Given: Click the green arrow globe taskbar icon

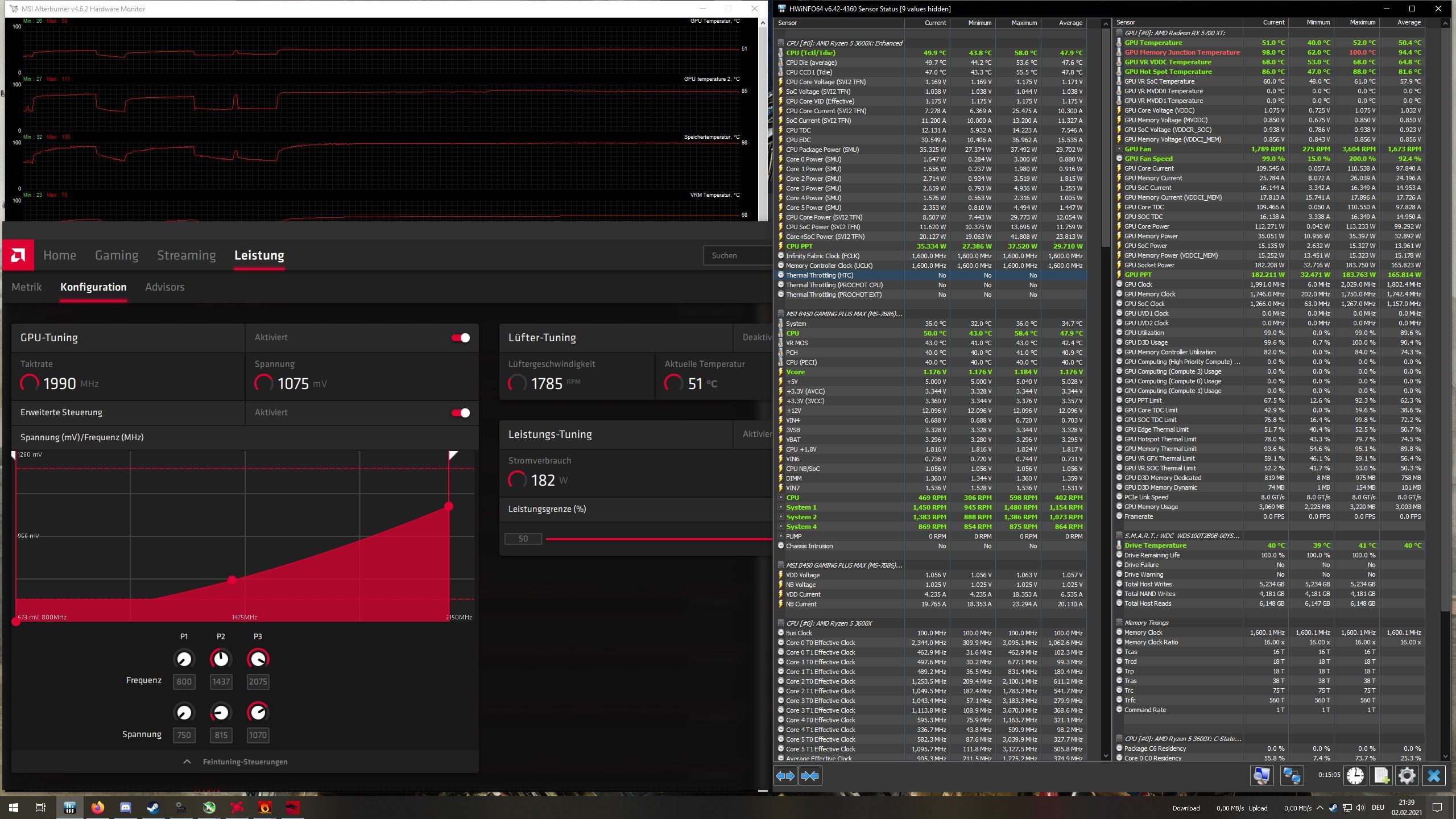Looking at the screenshot, I should click(x=209, y=808).
